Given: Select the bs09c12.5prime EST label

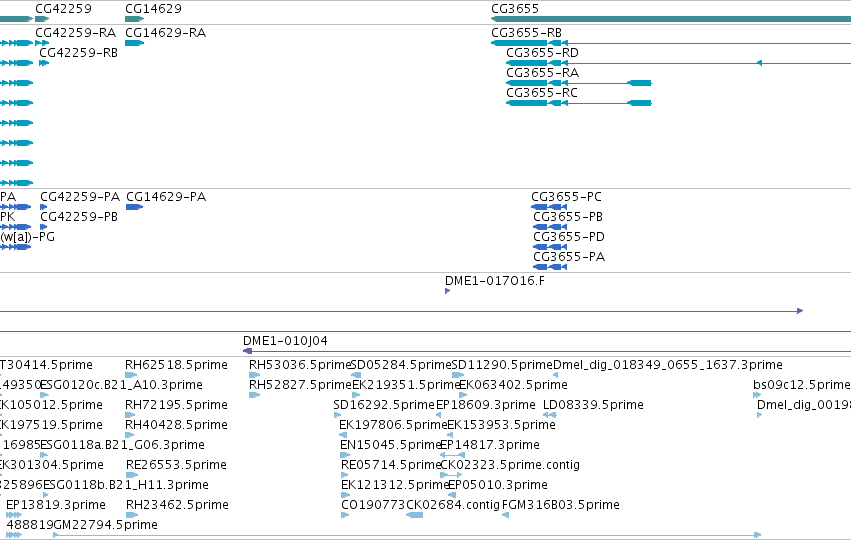Looking at the screenshot, I should click(802, 385).
